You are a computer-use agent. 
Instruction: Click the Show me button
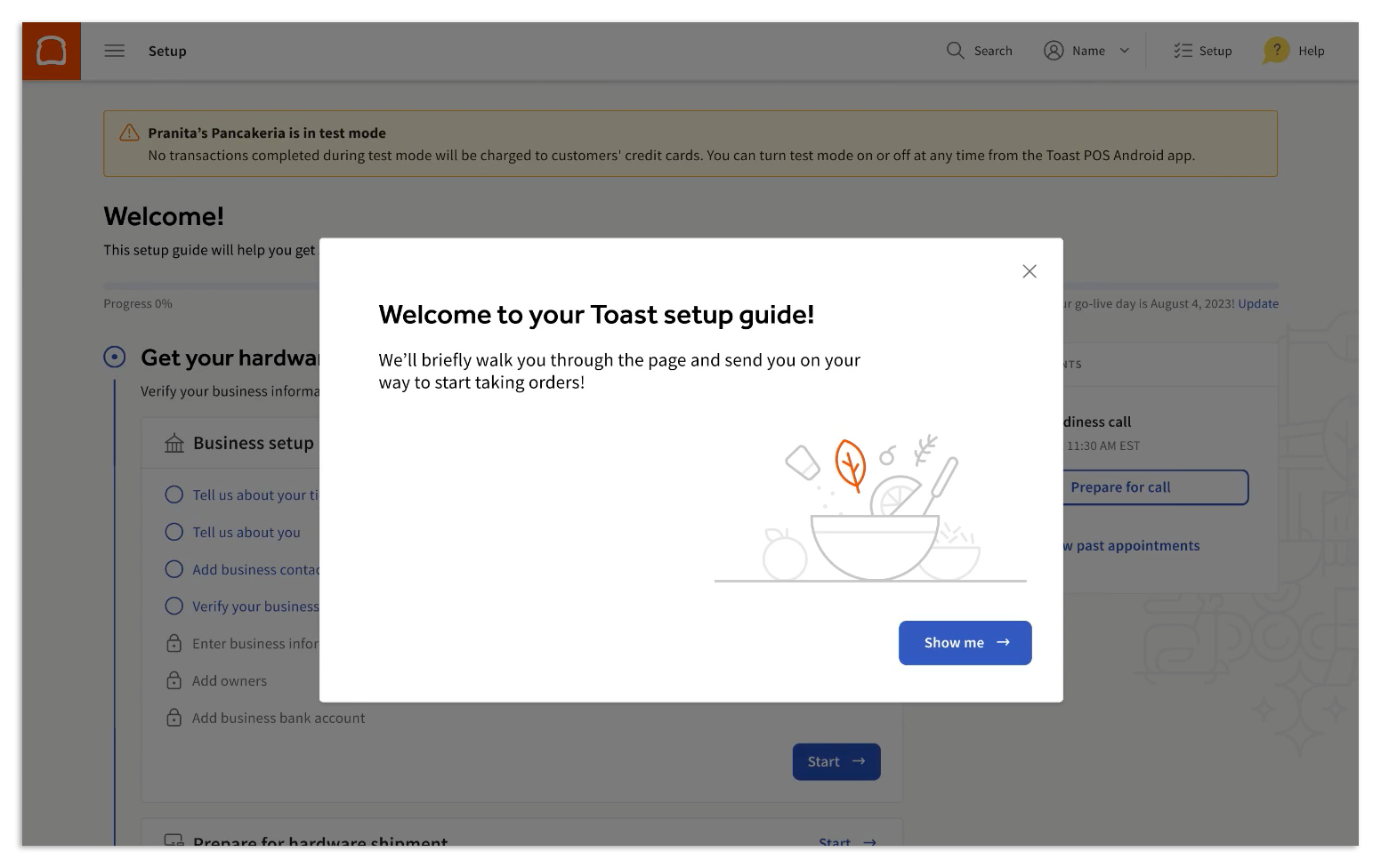[965, 642]
